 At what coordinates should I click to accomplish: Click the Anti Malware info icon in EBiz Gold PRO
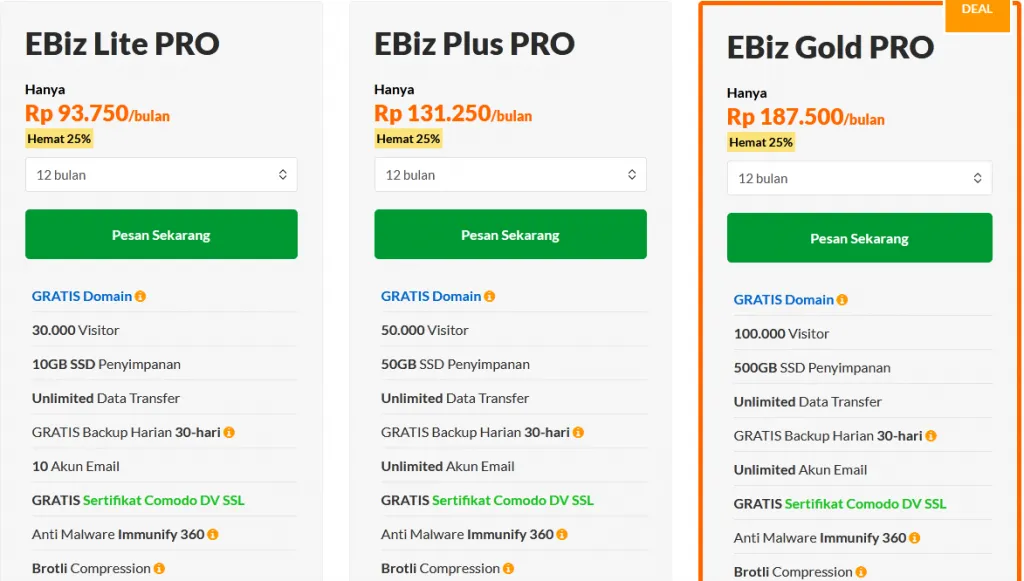coord(916,538)
